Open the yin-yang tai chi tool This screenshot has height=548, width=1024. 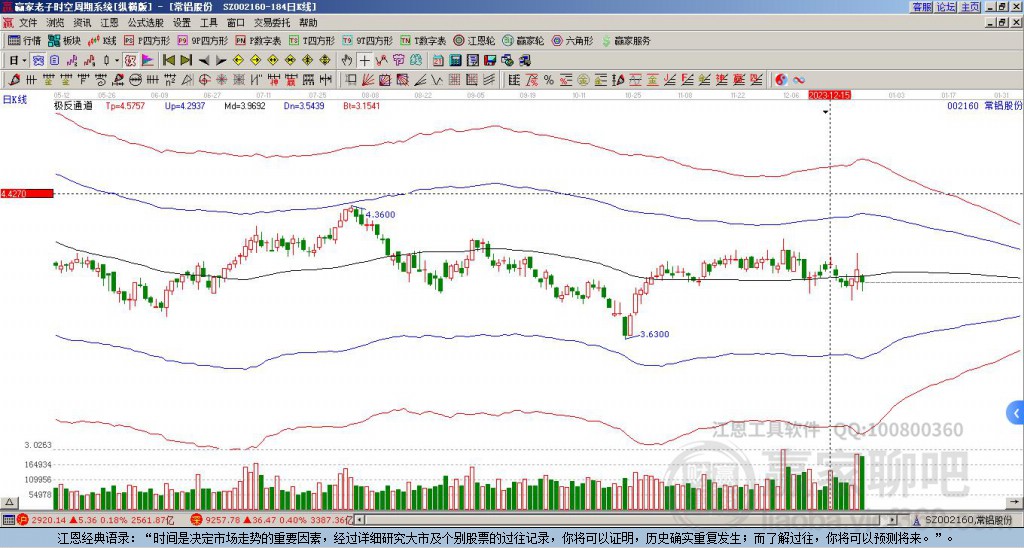781,80
